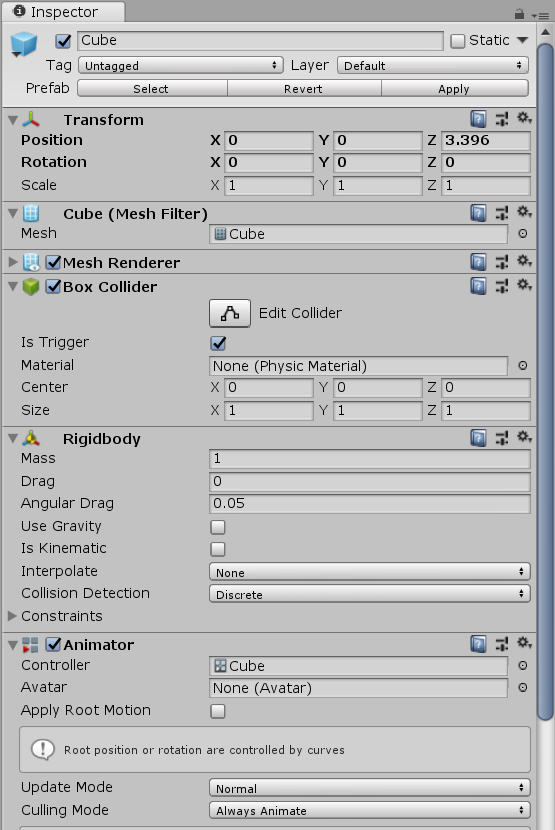Open Rigidbody help reference icon
Screen dimensions: 555x830
pyautogui.click(x=478, y=438)
